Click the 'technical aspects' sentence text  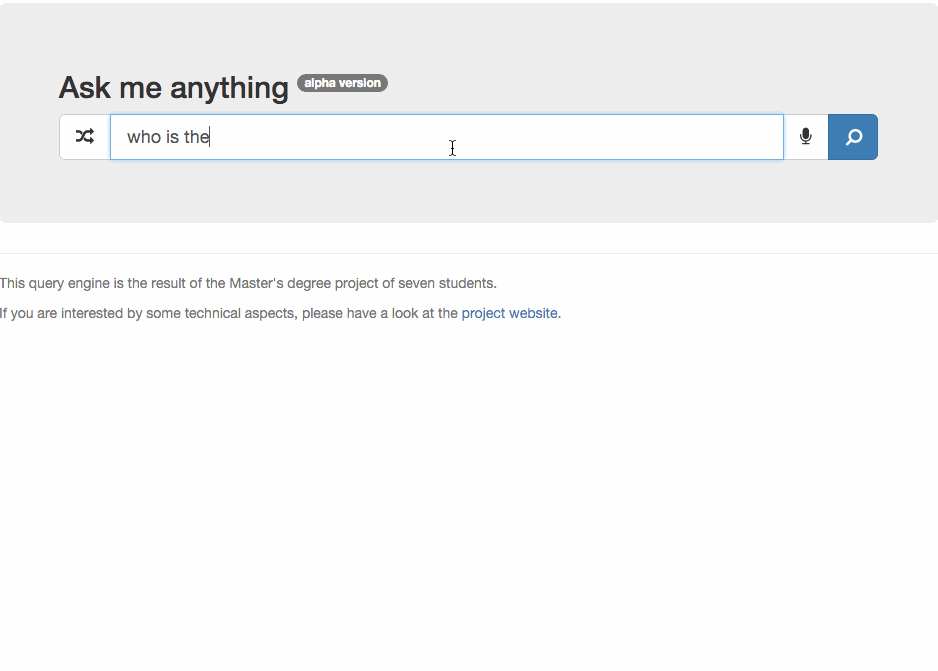281,313
